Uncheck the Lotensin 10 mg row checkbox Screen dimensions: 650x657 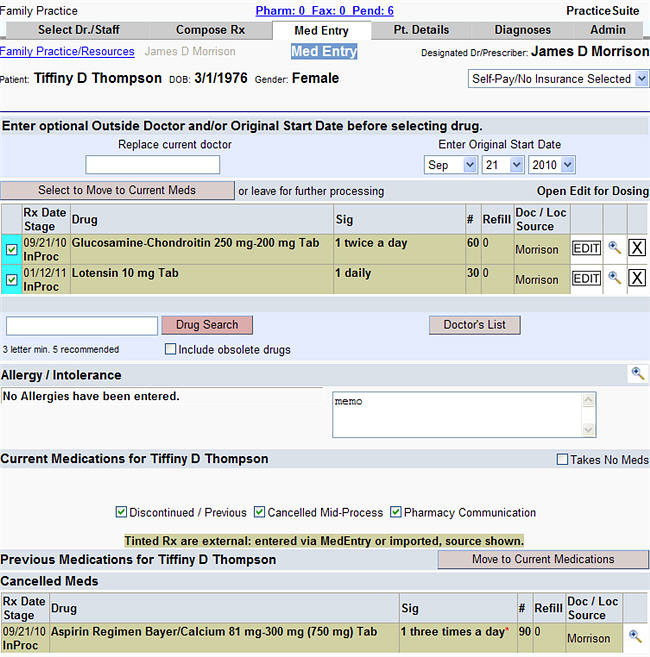pyautogui.click(x=11, y=279)
